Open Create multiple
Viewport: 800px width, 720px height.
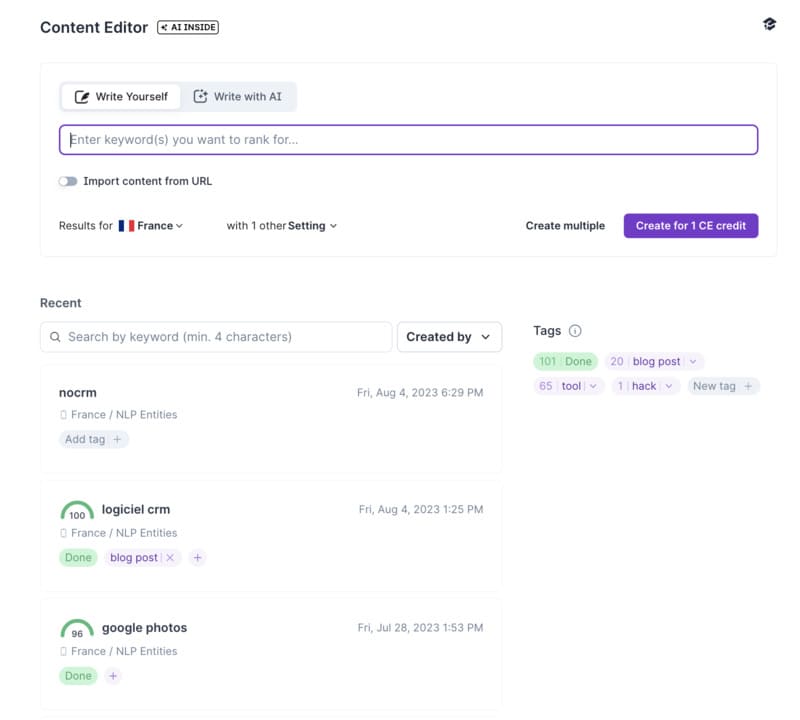pyautogui.click(x=565, y=226)
